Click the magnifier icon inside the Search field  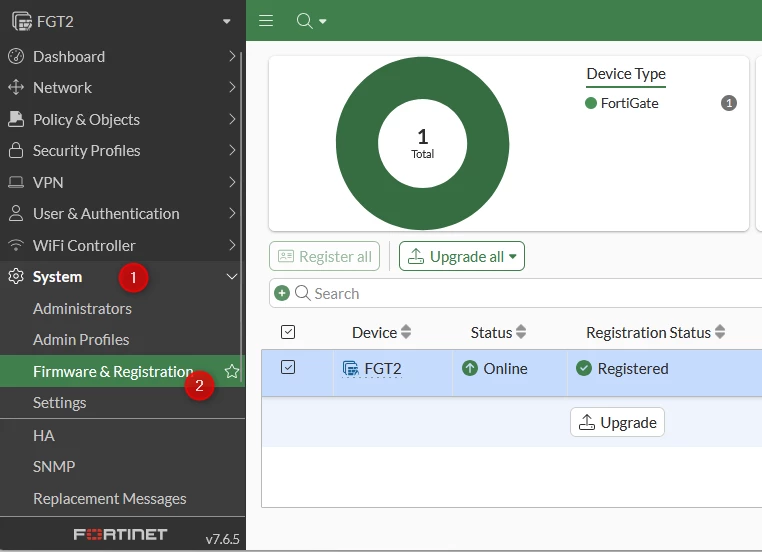302,293
